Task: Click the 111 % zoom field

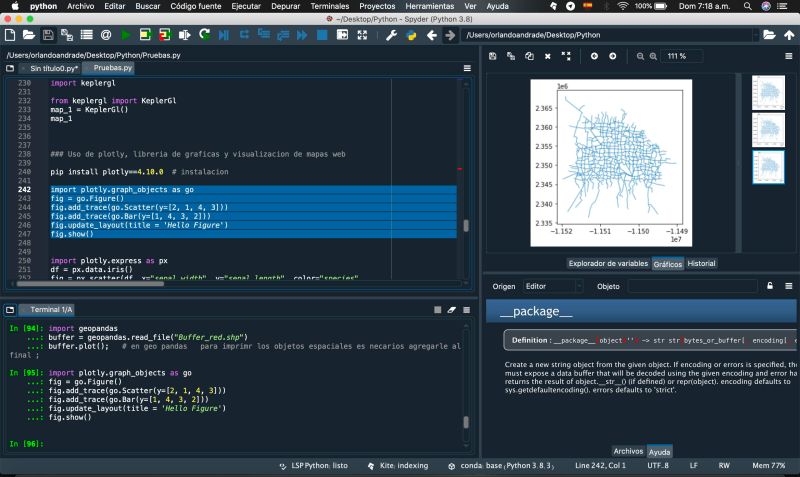Action: click(682, 56)
